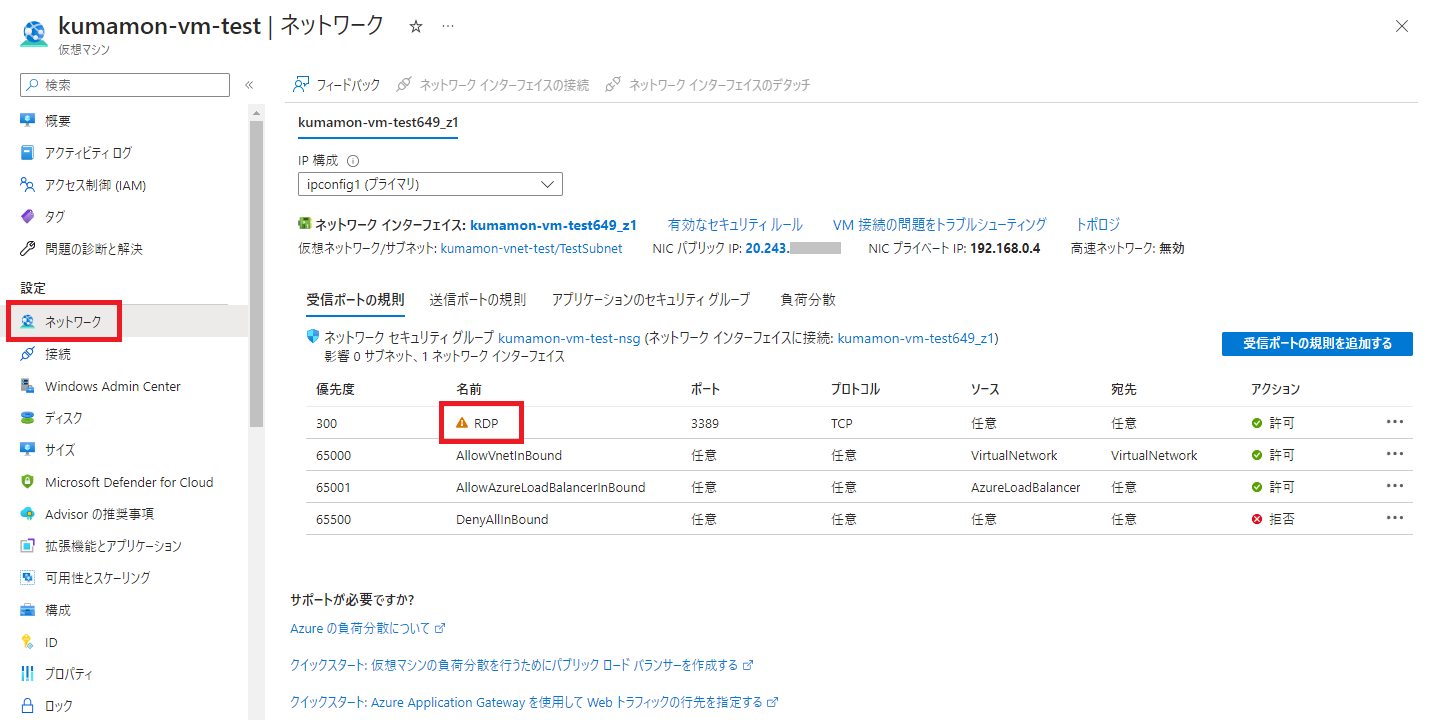1438x720 pixels.
Task: Select the タグ sidebar icon
Action: point(28,217)
